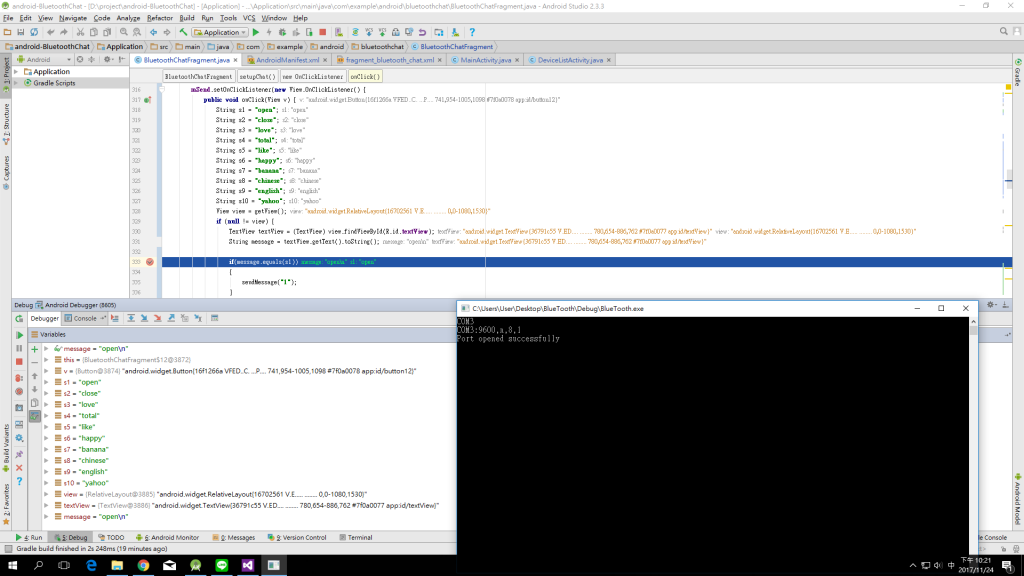
Task: Expand the view RelativeLayout variable node
Action: [46, 494]
